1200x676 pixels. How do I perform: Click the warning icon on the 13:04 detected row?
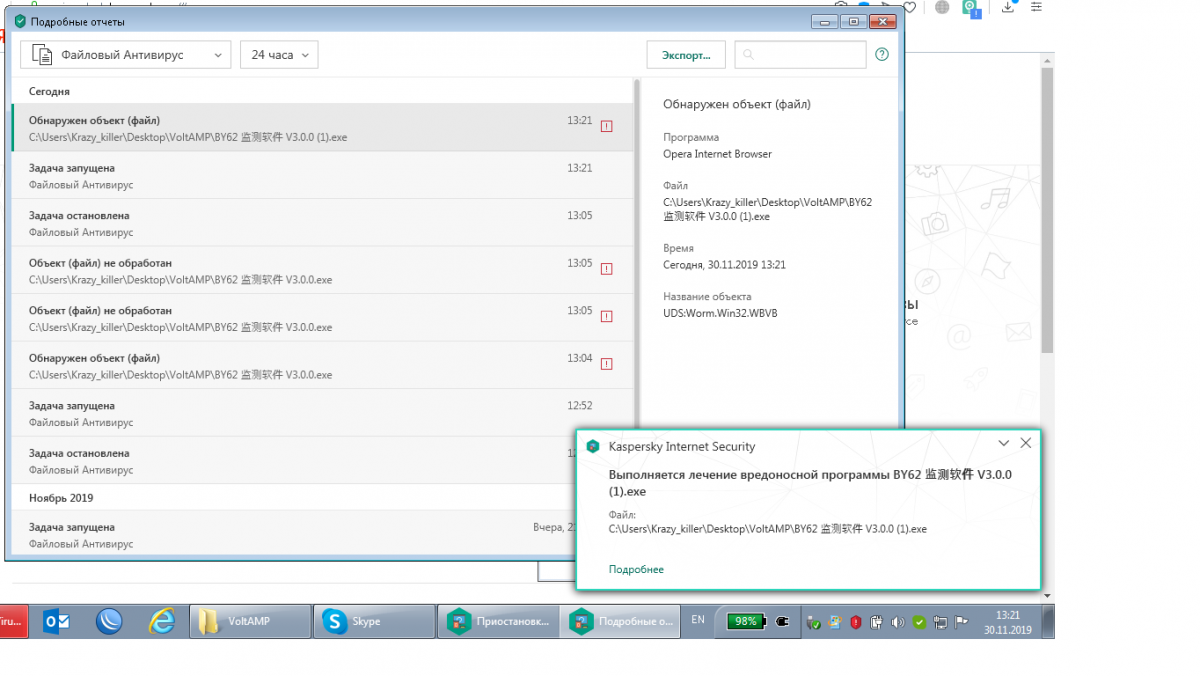point(606,364)
